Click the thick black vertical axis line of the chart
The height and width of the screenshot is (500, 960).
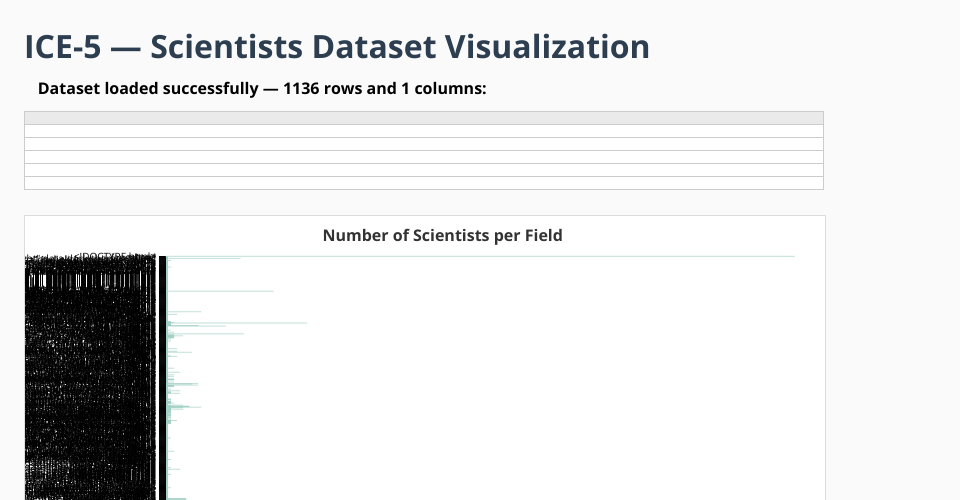coord(162,380)
